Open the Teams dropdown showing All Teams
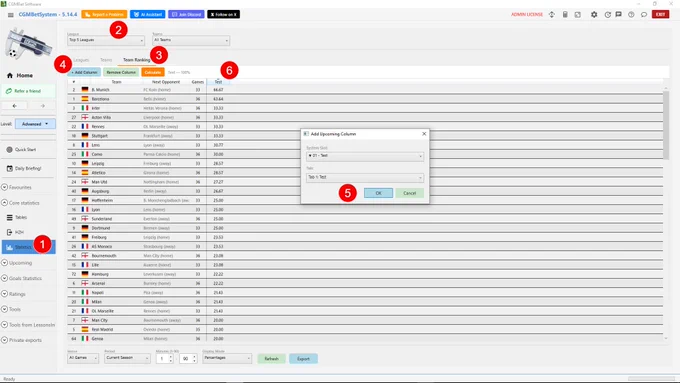This screenshot has width=680, height=383. 191,40
